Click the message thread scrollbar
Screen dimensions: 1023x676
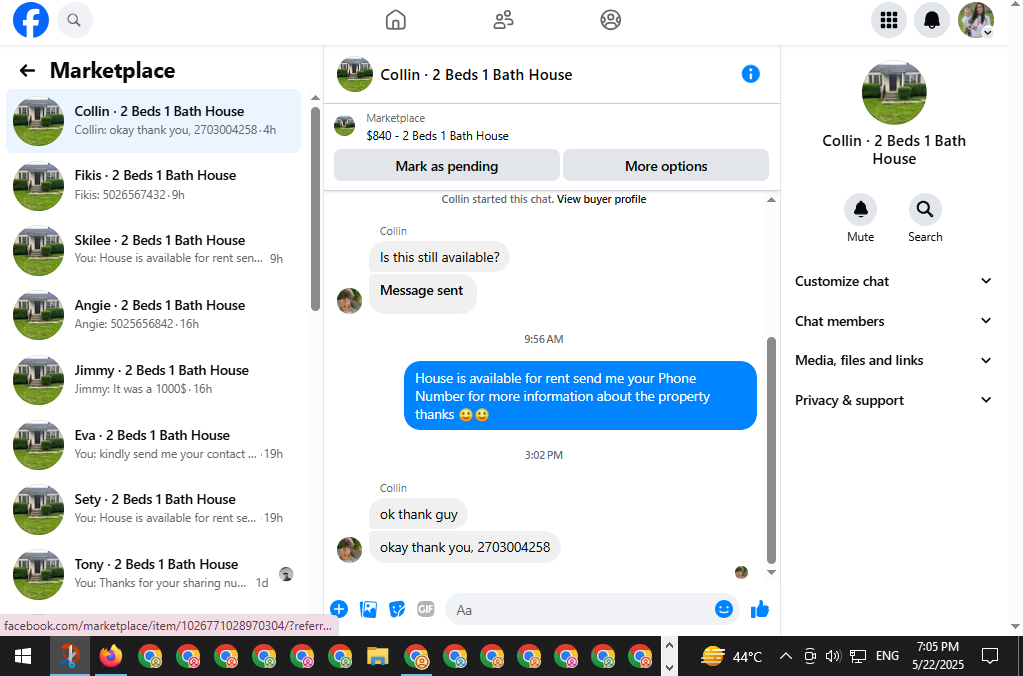pos(771,450)
